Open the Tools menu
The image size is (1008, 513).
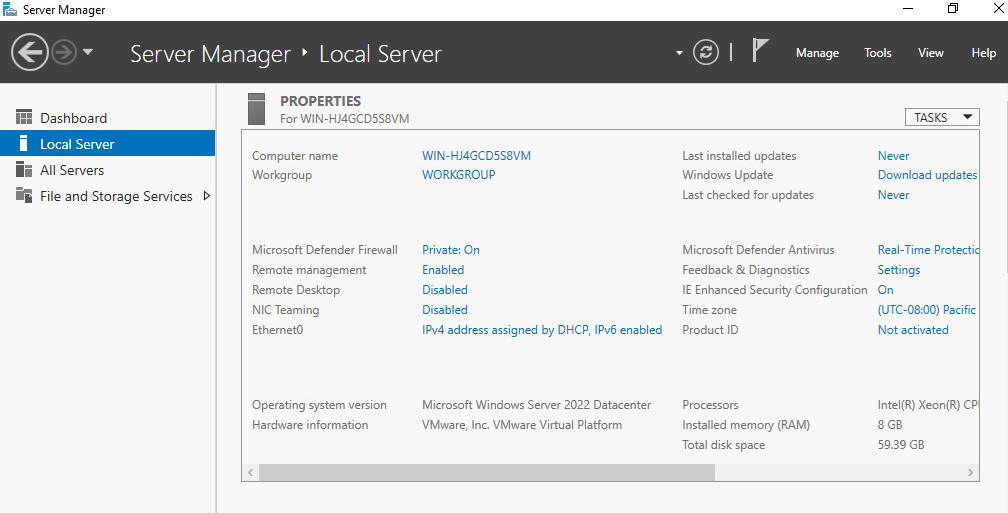coord(878,53)
